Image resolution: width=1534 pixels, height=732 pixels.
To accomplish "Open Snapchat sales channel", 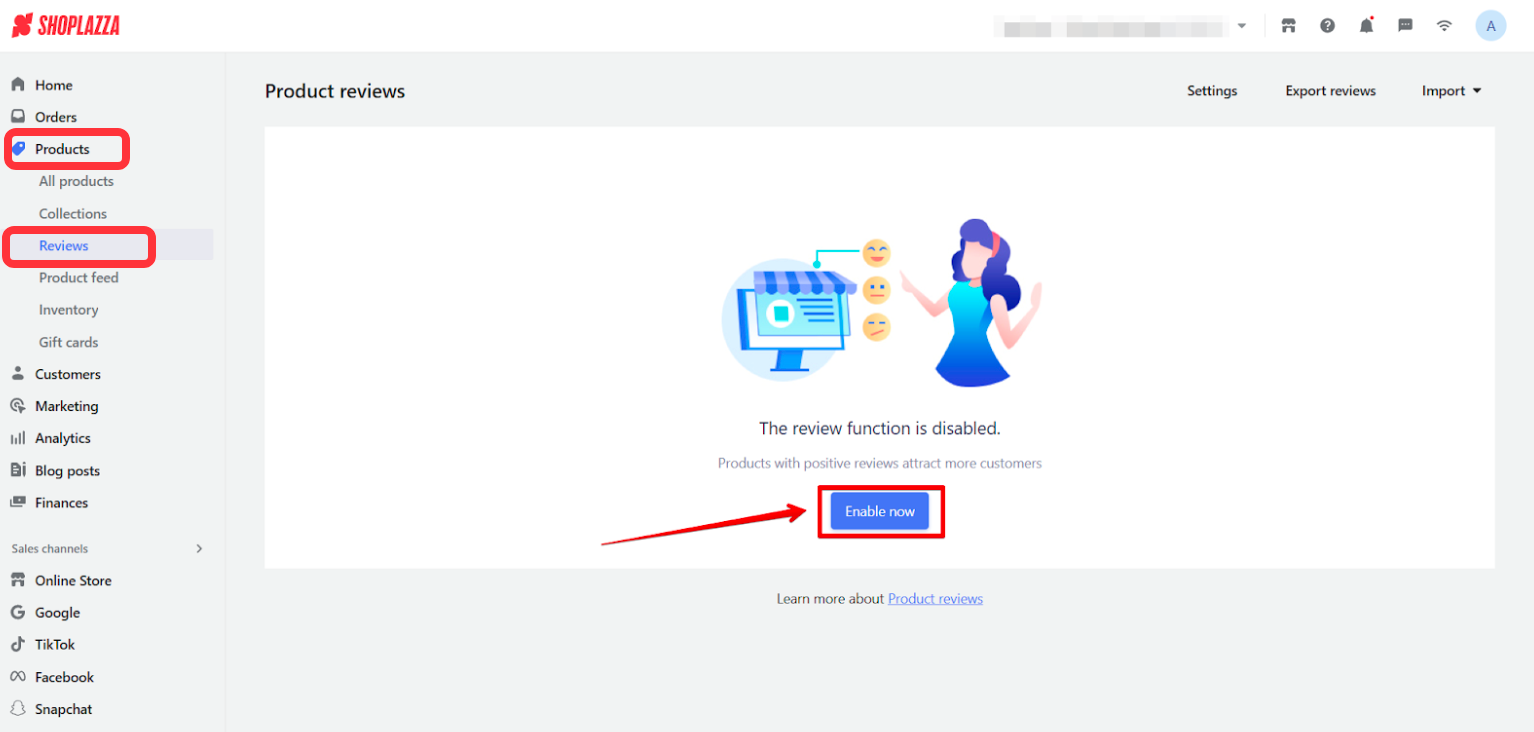I will click(x=63, y=709).
